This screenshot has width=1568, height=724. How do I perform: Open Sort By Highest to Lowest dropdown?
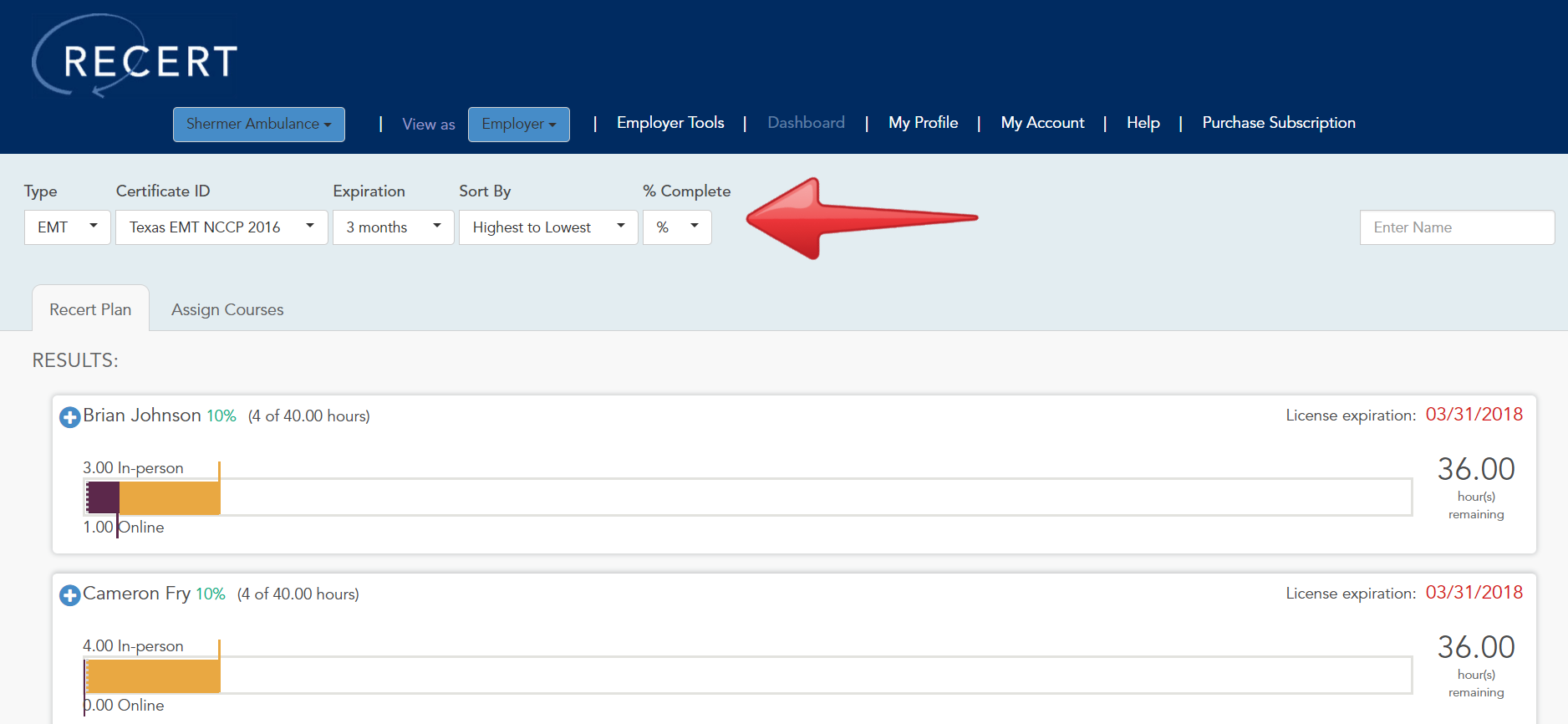pyautogui.click(x=548, y=227)
